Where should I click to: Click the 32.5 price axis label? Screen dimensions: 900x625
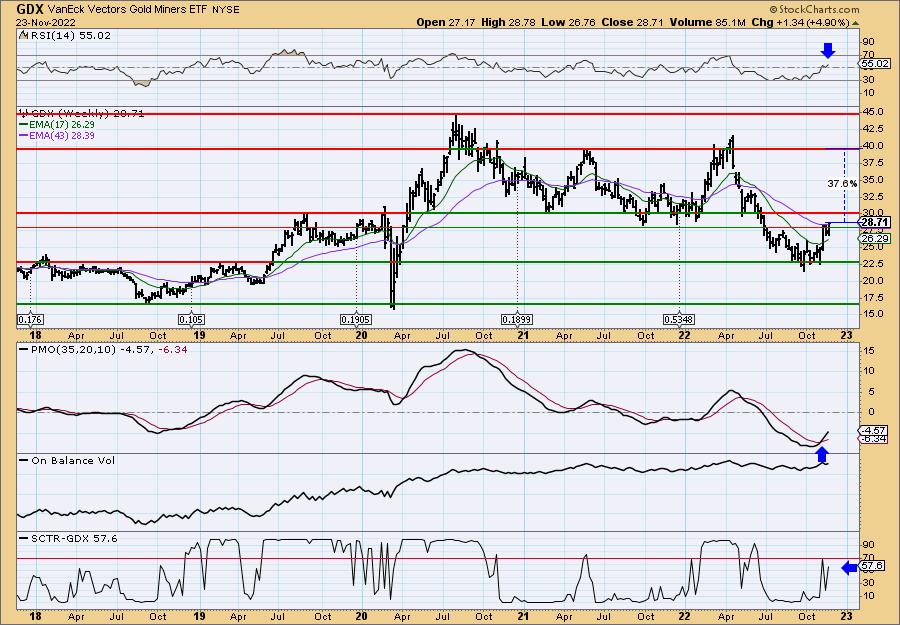pos(871,197)
